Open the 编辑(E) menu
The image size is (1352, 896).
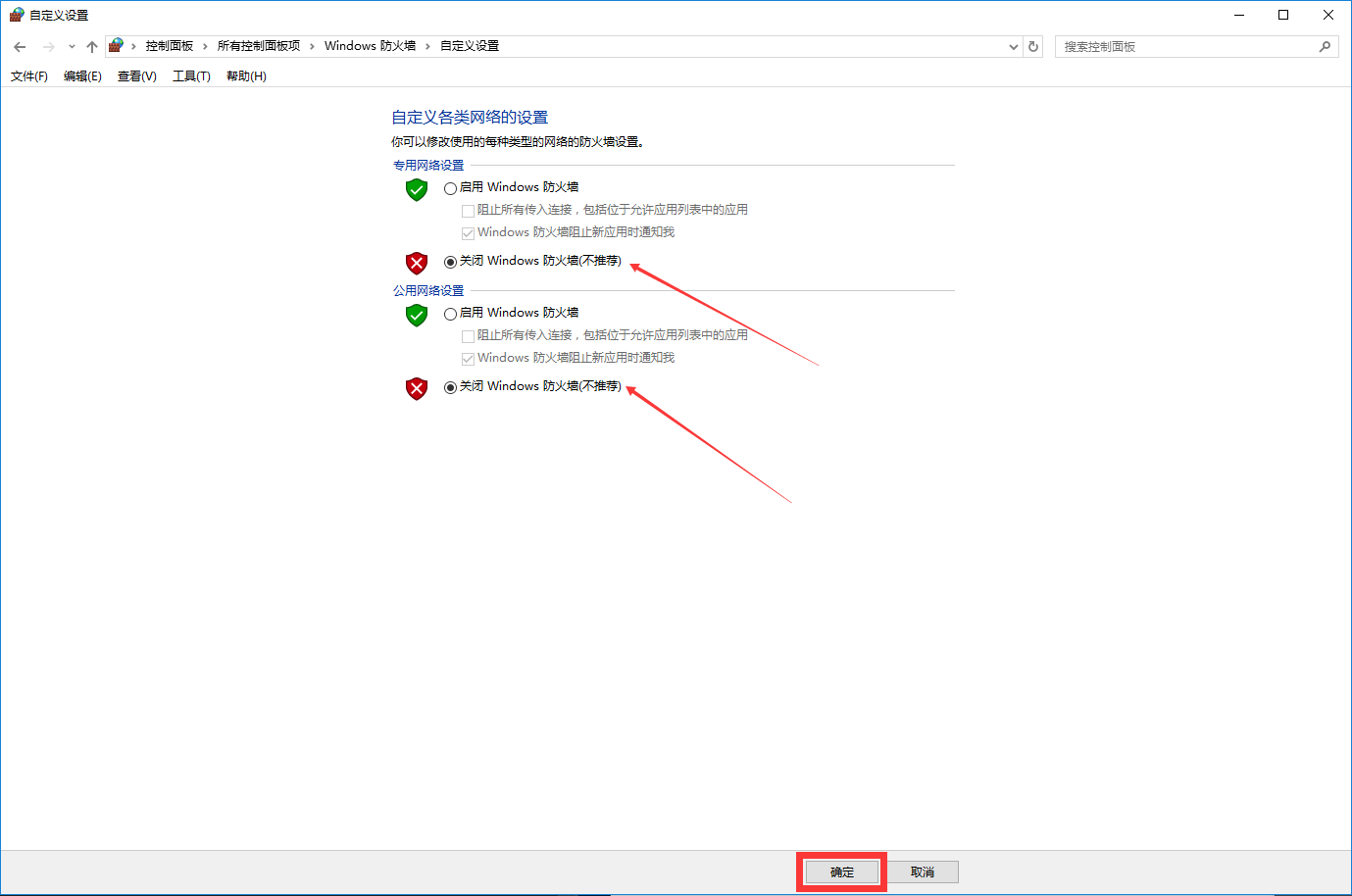coord(82,75)
